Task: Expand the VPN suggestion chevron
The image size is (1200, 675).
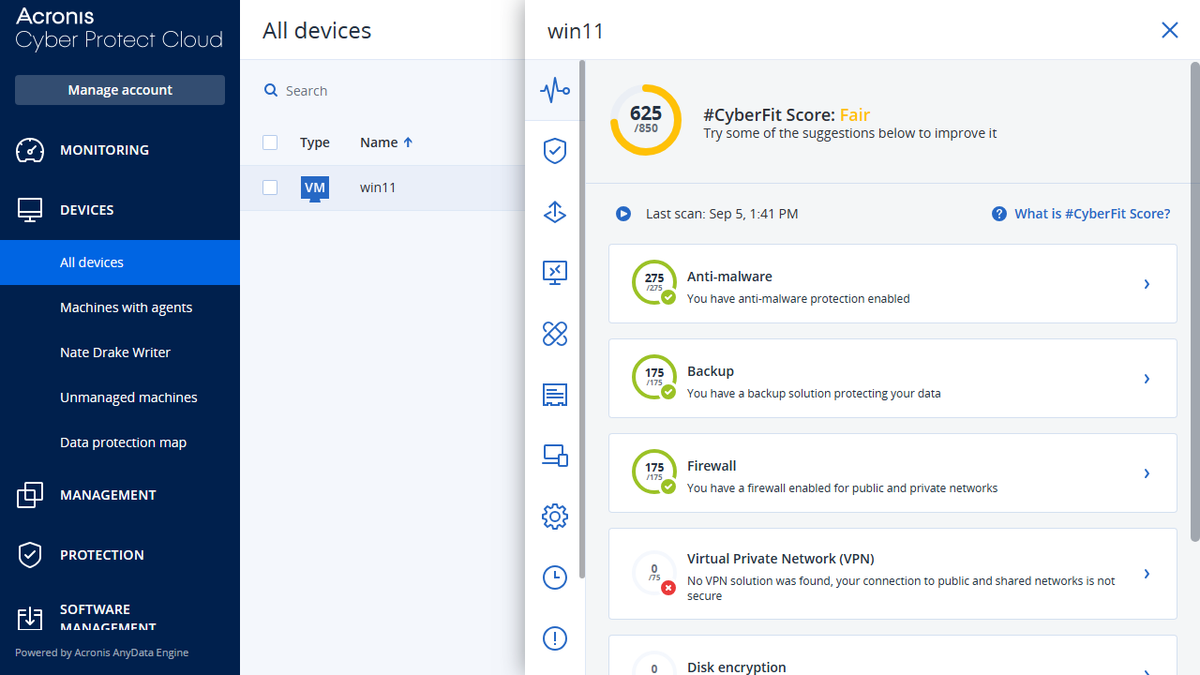Action: click(x=1146, y=573)
